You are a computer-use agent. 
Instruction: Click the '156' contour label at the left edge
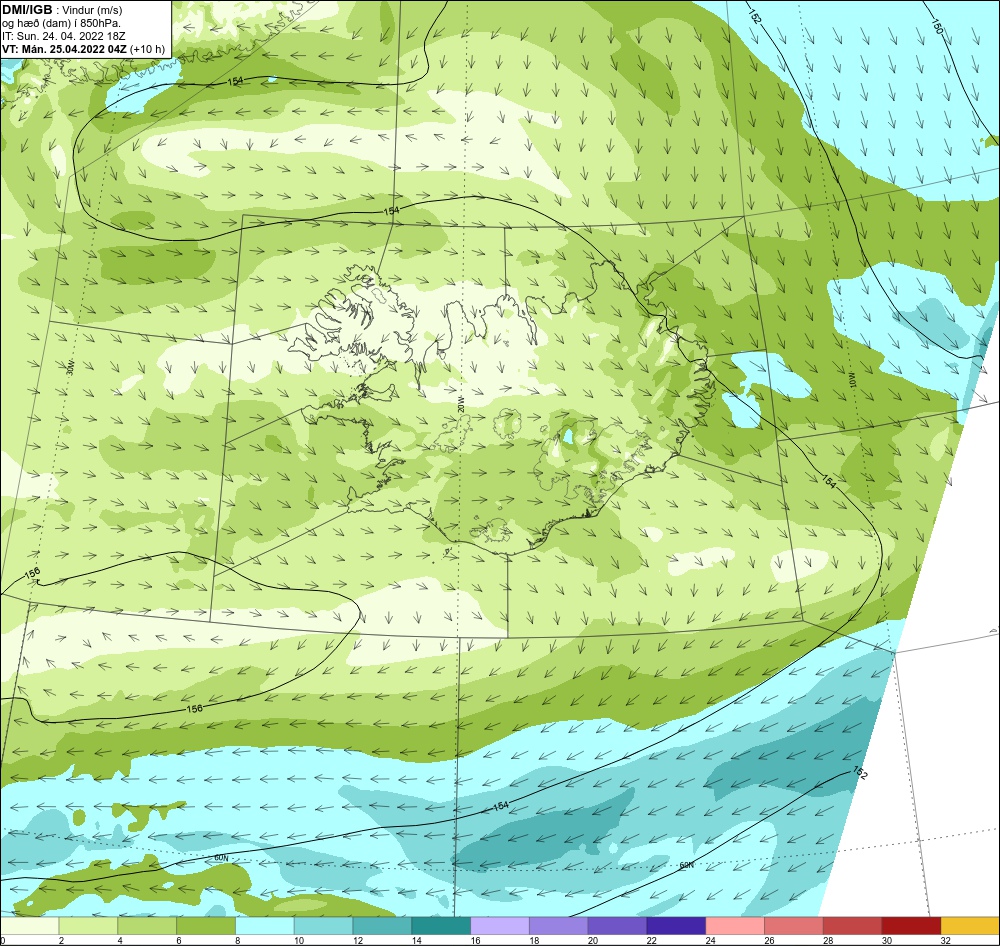(x=32, y=573)
